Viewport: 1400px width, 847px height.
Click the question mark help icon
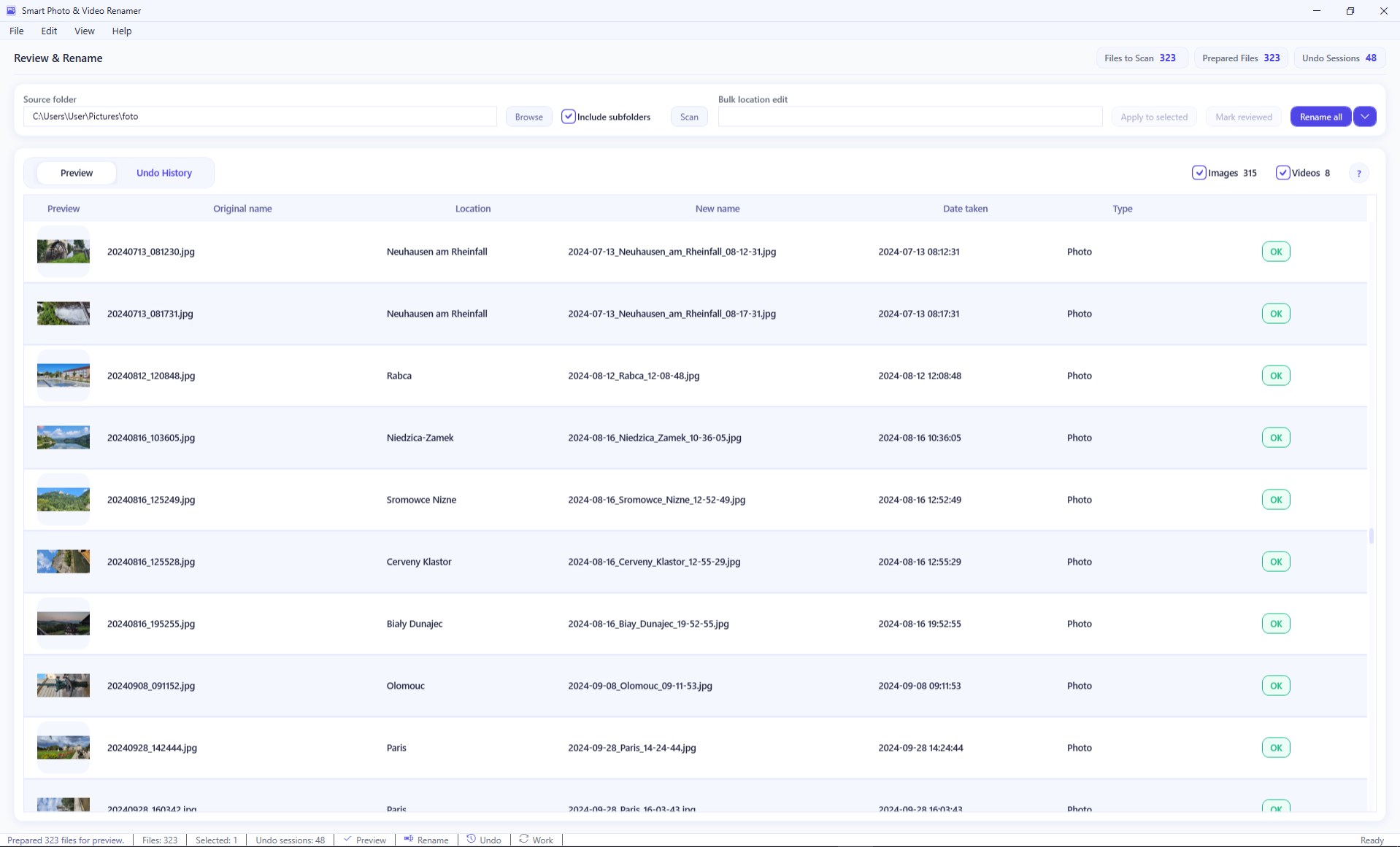tap(1358, 174)
